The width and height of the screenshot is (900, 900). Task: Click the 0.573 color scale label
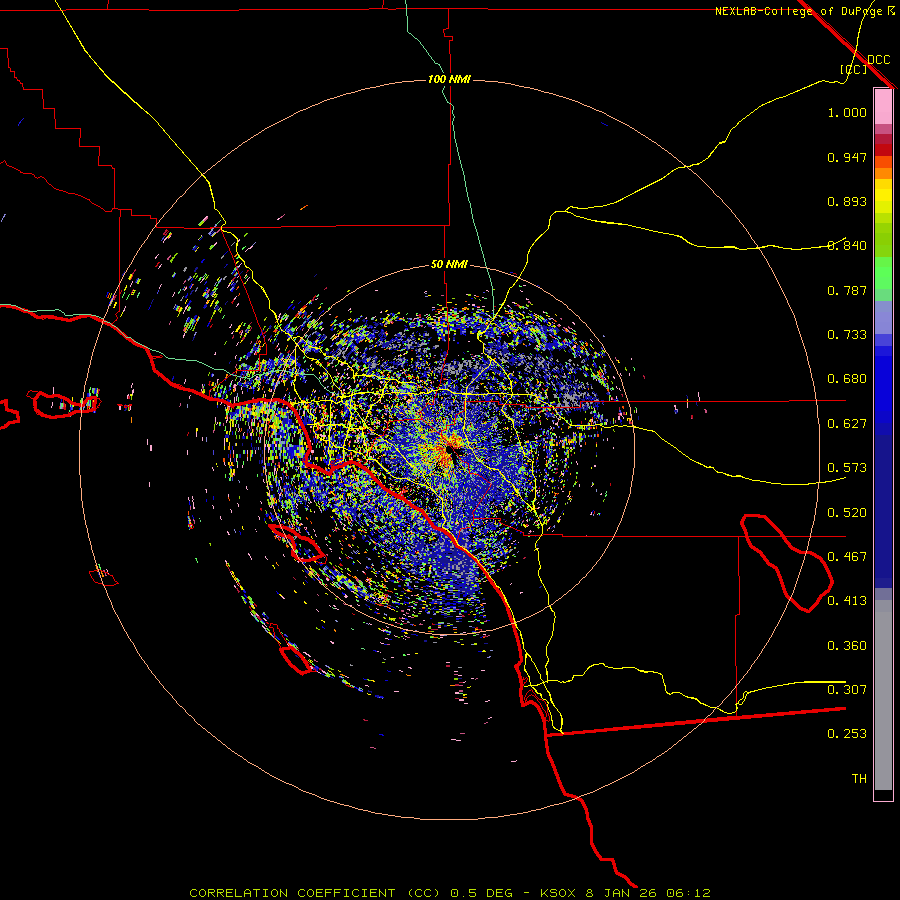coord(847,468)
